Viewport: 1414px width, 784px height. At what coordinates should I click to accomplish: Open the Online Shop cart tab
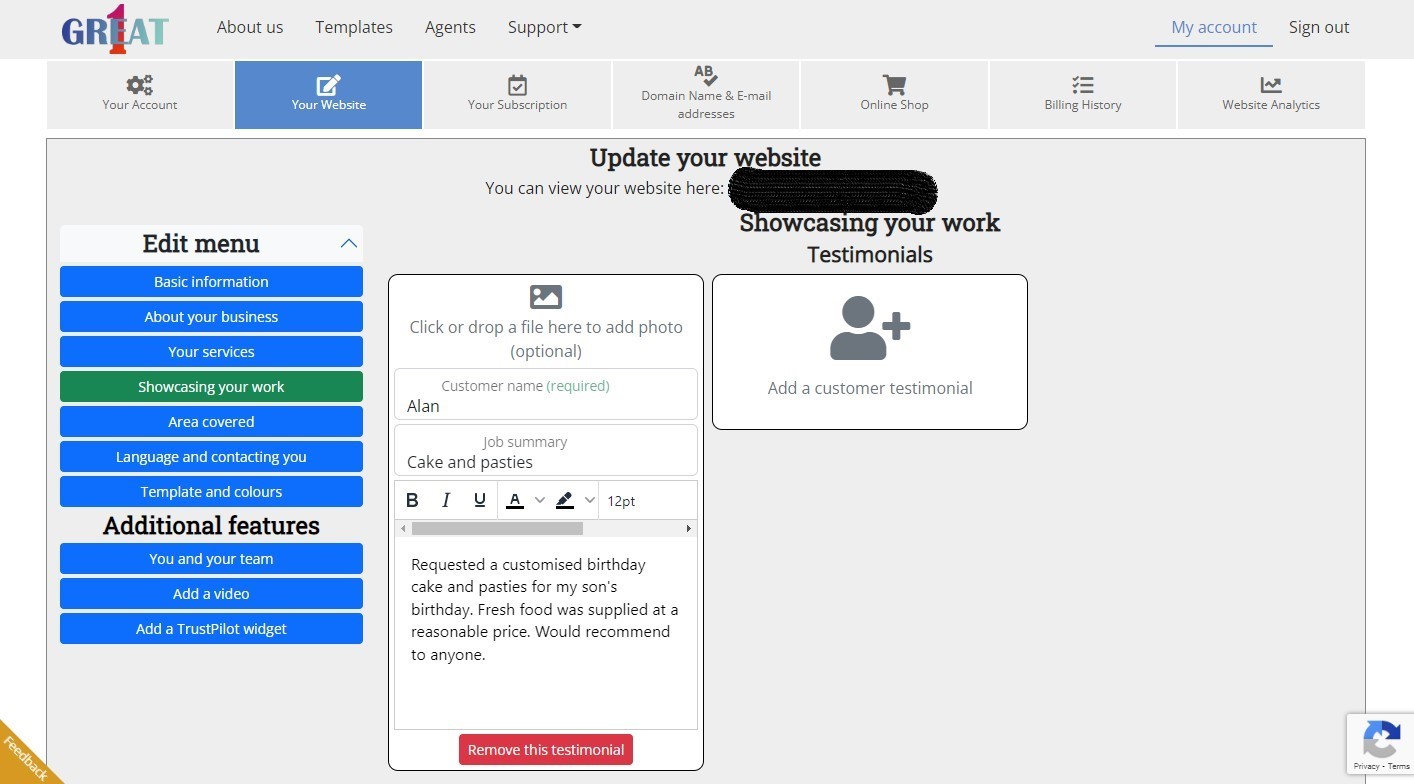894,95
